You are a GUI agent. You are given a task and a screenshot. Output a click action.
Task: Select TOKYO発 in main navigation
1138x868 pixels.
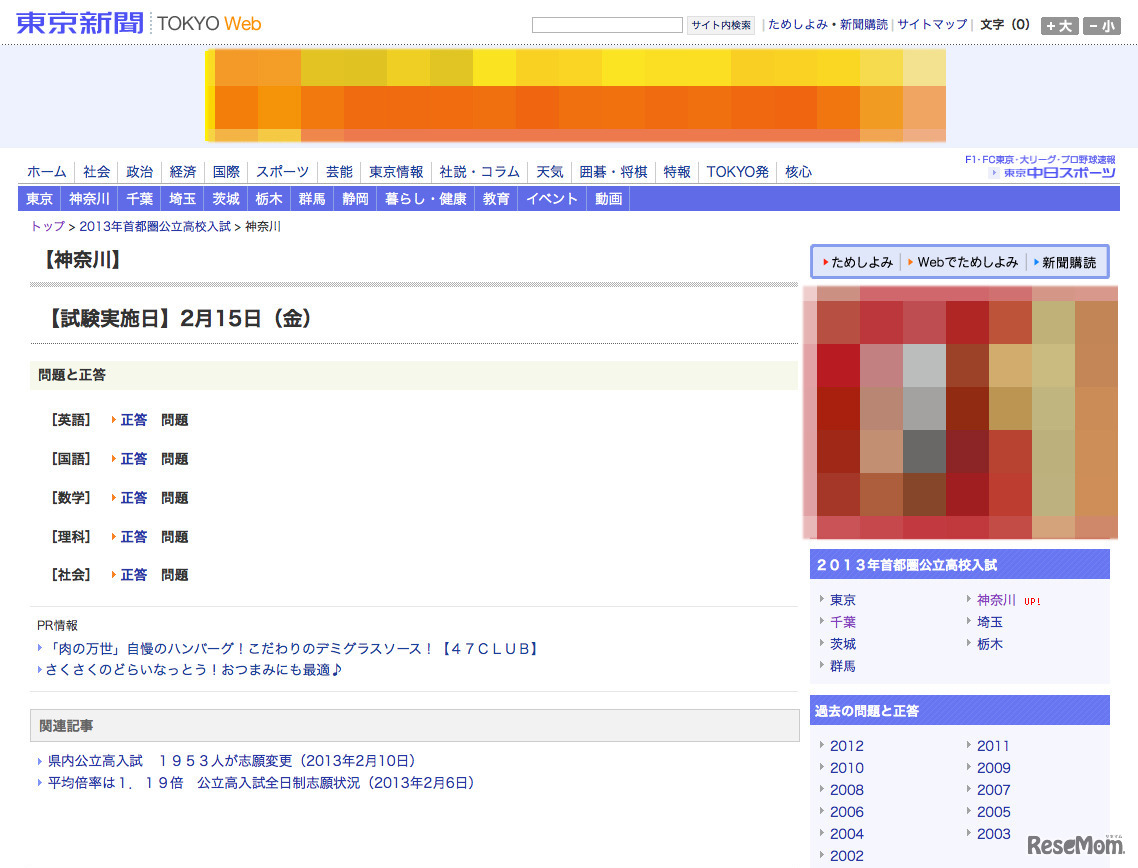[737, 172]
